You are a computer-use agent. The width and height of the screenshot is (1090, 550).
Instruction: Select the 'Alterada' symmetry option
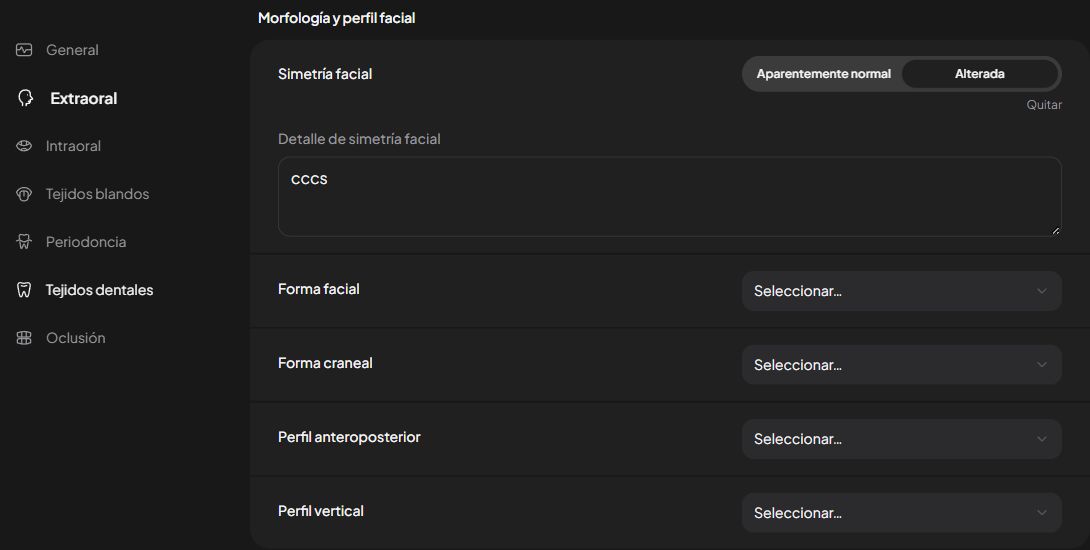click(979, 74)
